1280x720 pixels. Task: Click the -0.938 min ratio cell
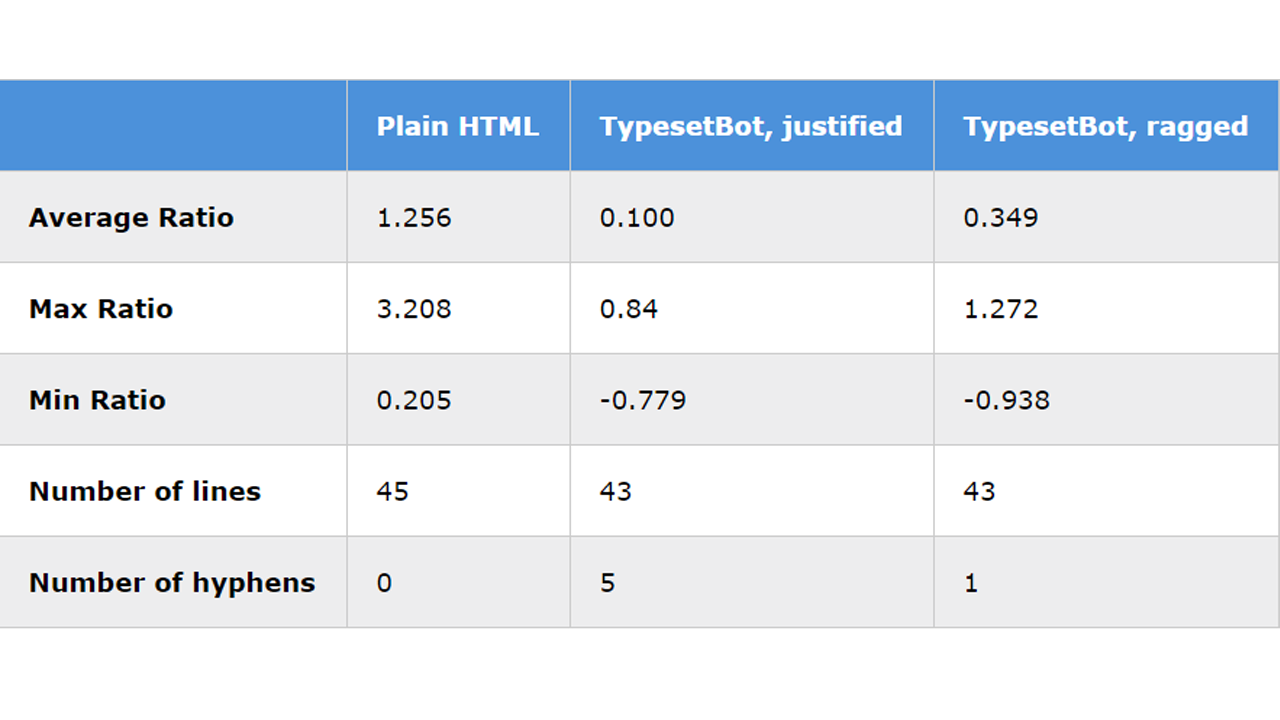1006,400
